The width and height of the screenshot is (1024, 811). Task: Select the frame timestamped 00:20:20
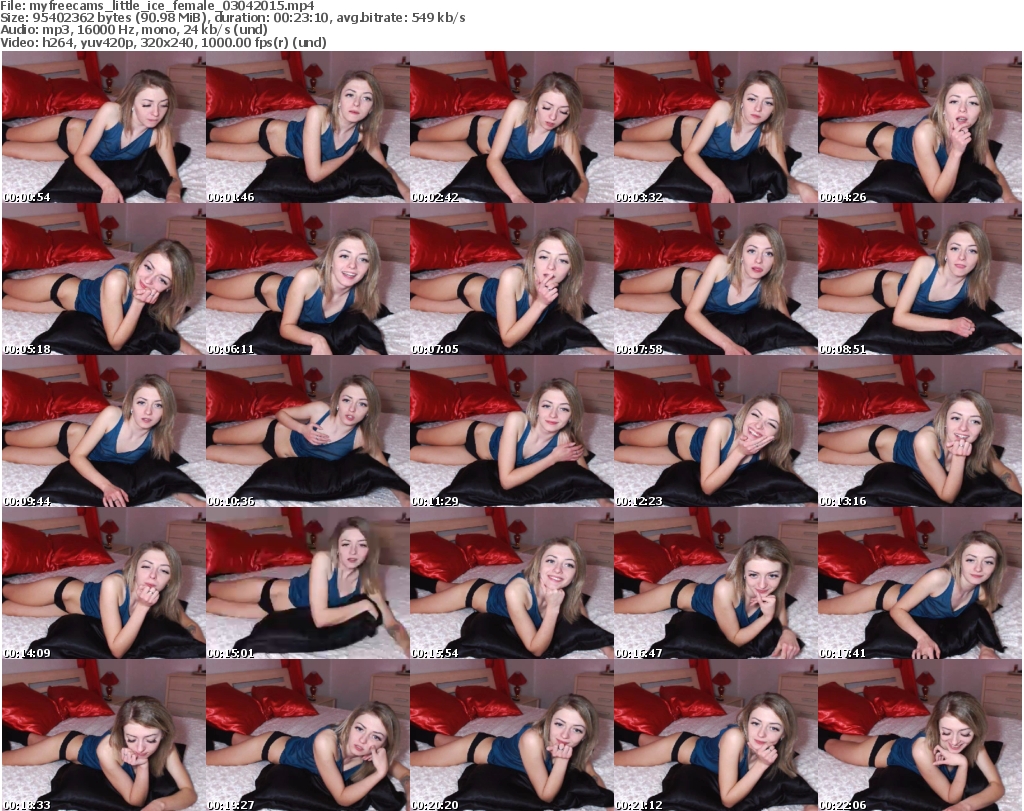(511, 735)
